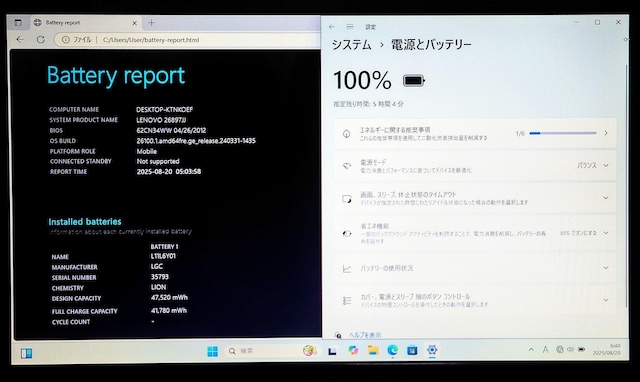The width and height of the screenshot is (640, 382).
Task: Click the LENOVO 26897JJ product name
Action: 161,120
